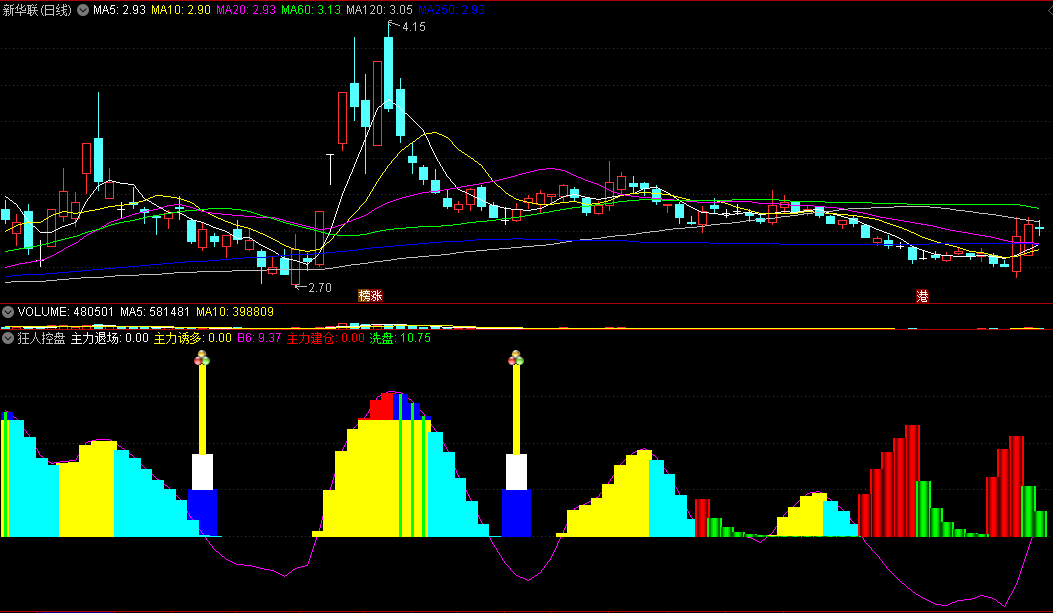The height and width of the screenshot is (613, 1053).
Task: Click the 主力退场: 0.00 label
Action: pos(109,338)
